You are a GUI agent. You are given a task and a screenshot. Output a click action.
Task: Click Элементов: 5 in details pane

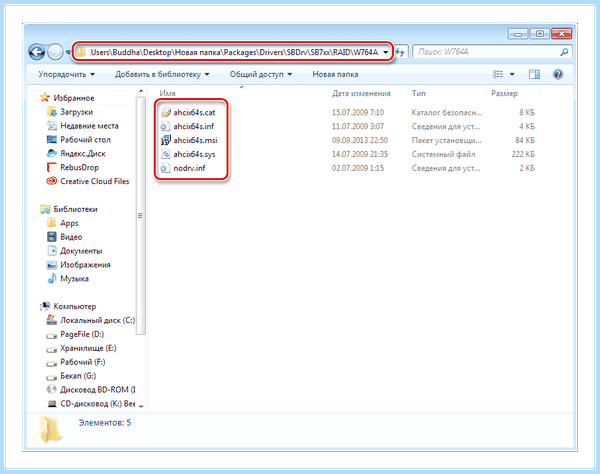click(x=105, y=423)
